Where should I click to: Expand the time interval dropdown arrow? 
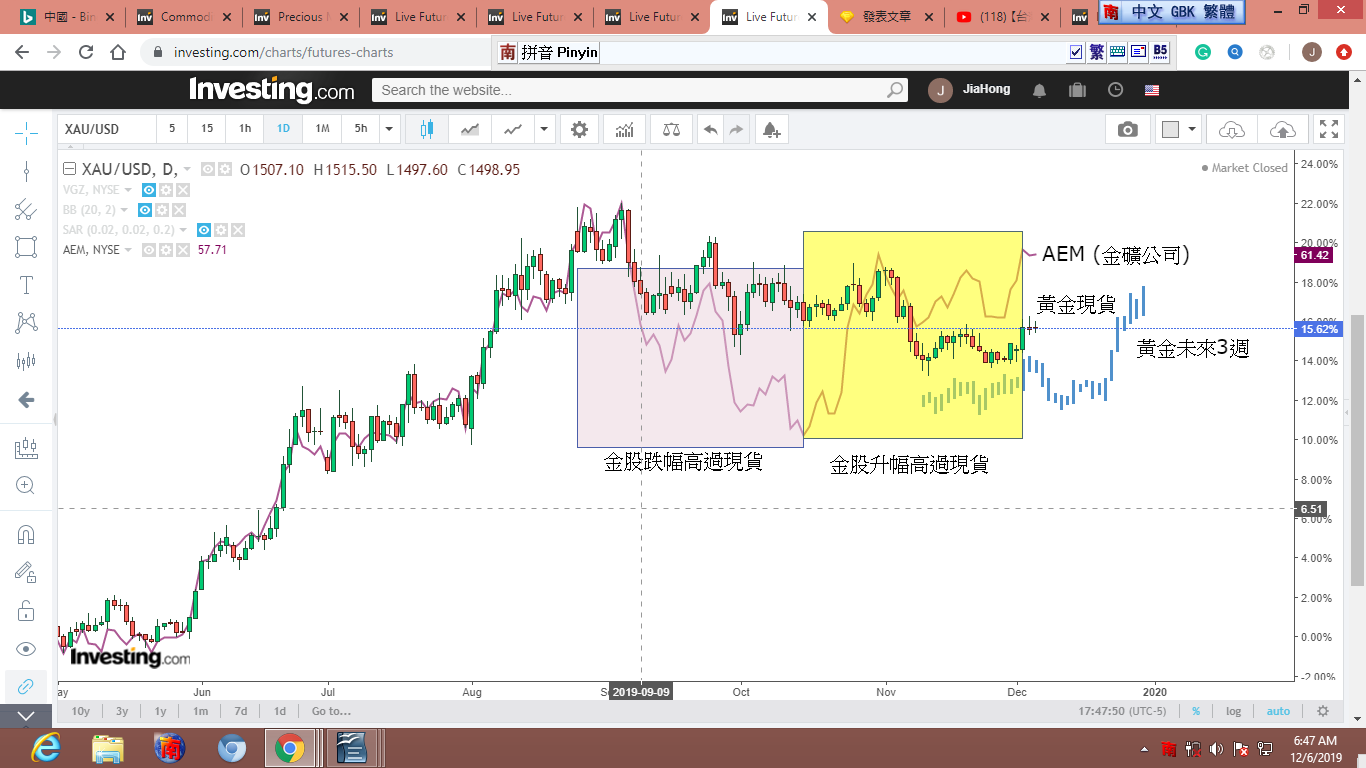point(390,129)
